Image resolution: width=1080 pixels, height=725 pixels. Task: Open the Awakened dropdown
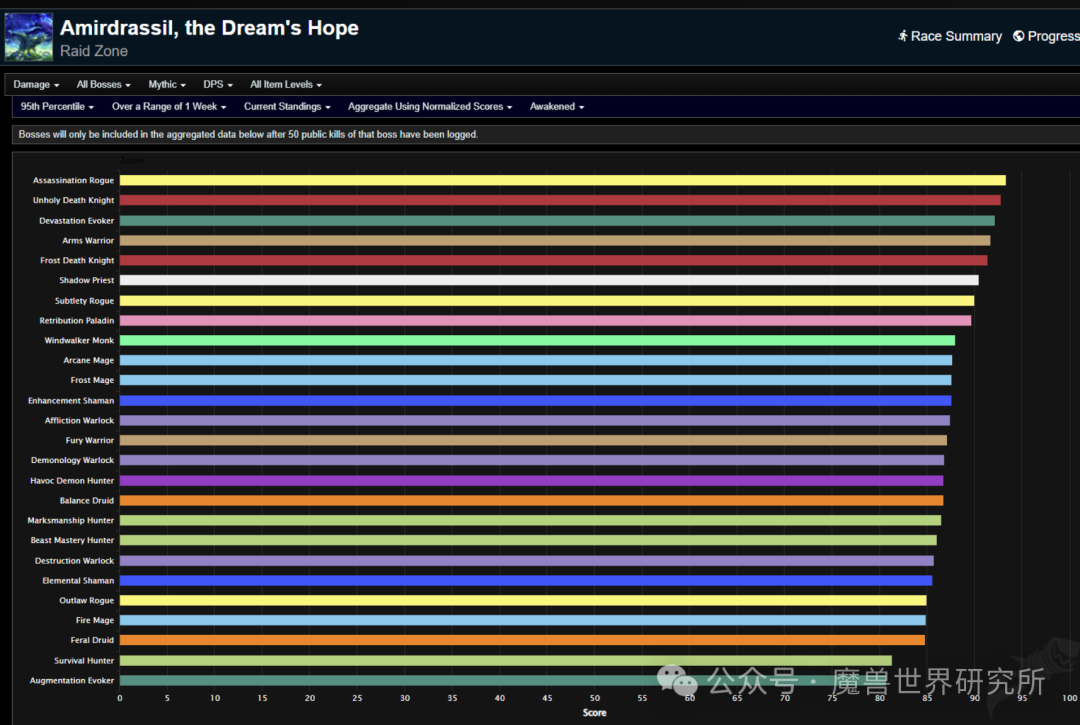coord(557,106)
